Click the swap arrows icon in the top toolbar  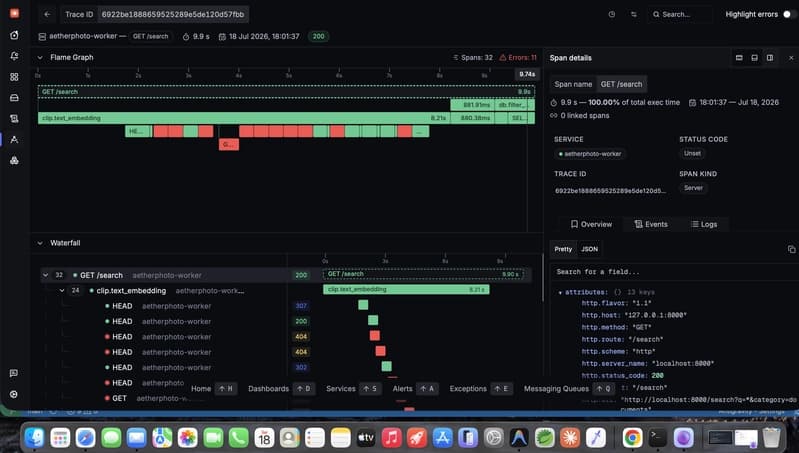(x=633, y=14)
